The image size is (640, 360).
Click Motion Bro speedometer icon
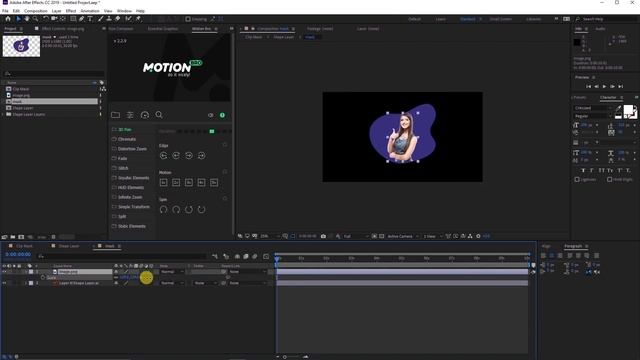[144, 115]
